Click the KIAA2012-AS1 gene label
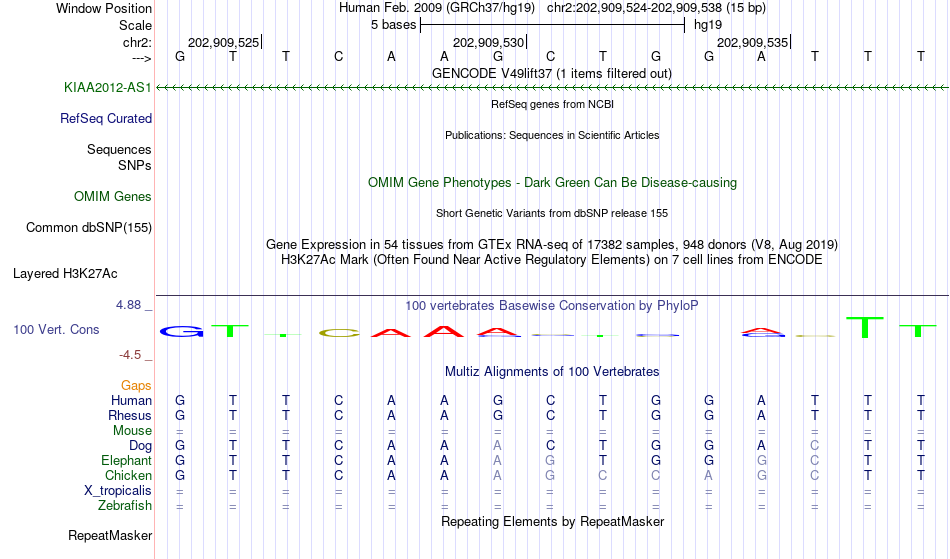Viewport: 950px width, 559px height. point(108,88)
